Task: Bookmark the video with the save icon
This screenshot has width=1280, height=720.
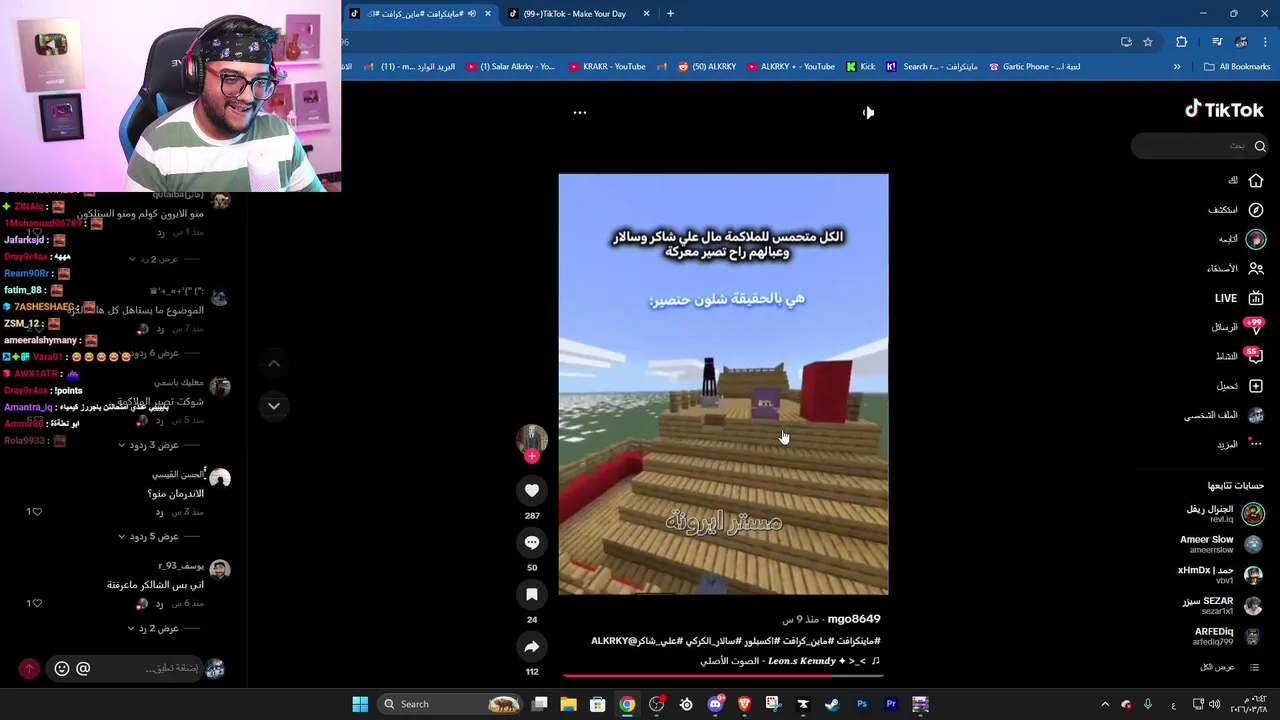Action: (x=532, y=594)
